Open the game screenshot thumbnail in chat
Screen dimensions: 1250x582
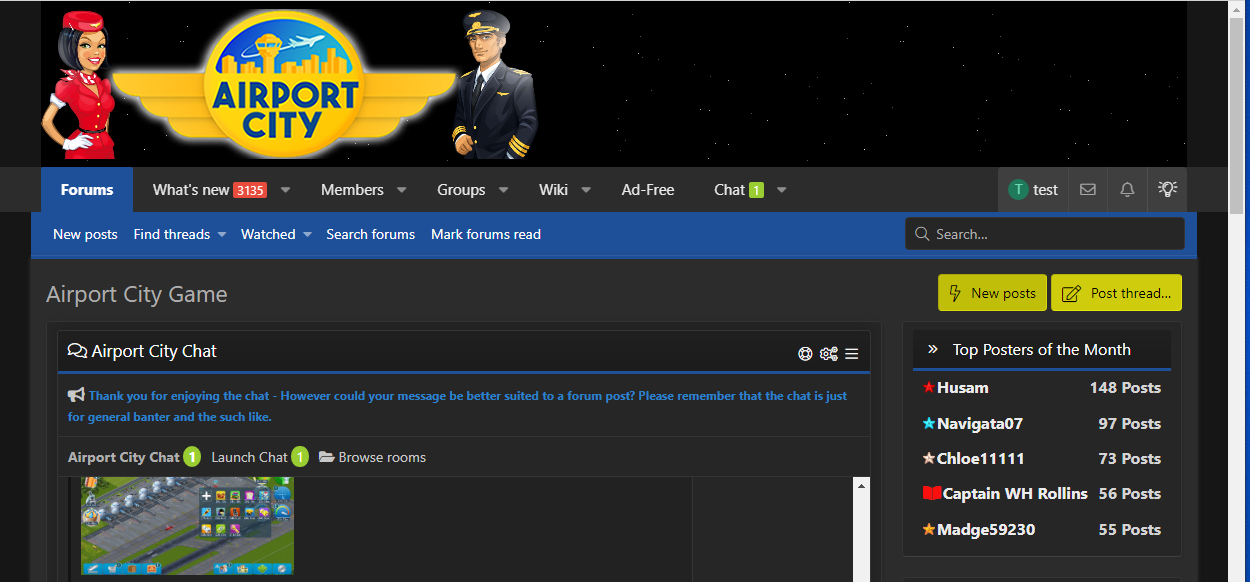click(x=187, y=525)
